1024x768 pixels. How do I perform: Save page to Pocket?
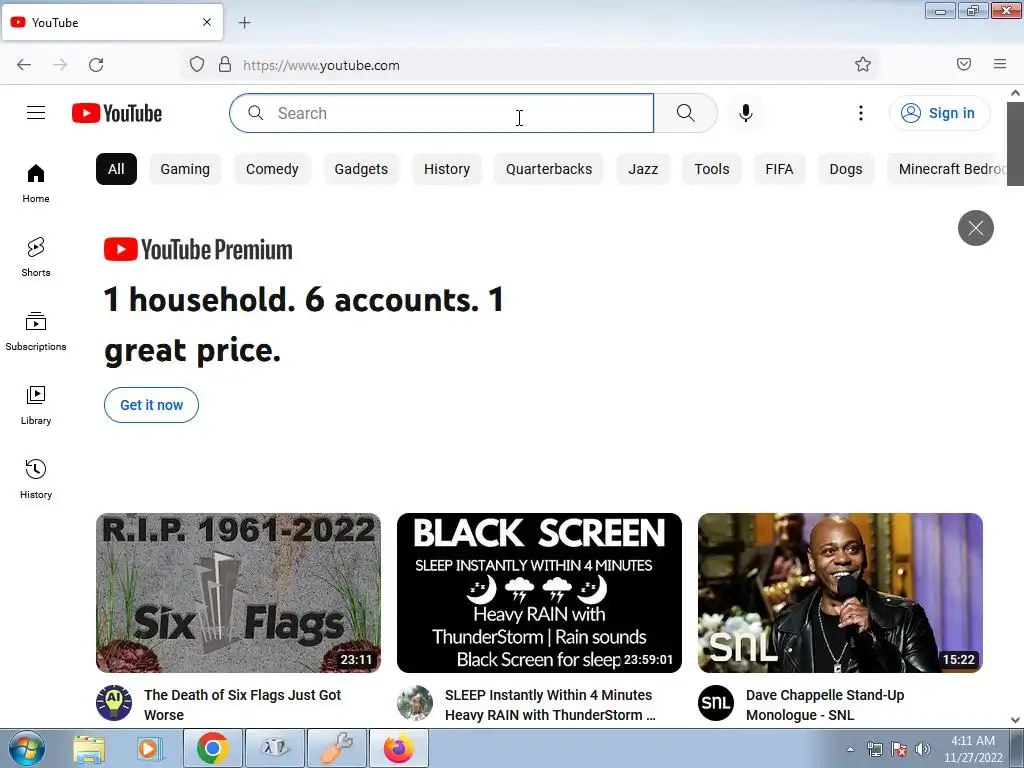(x=964, y=64)
